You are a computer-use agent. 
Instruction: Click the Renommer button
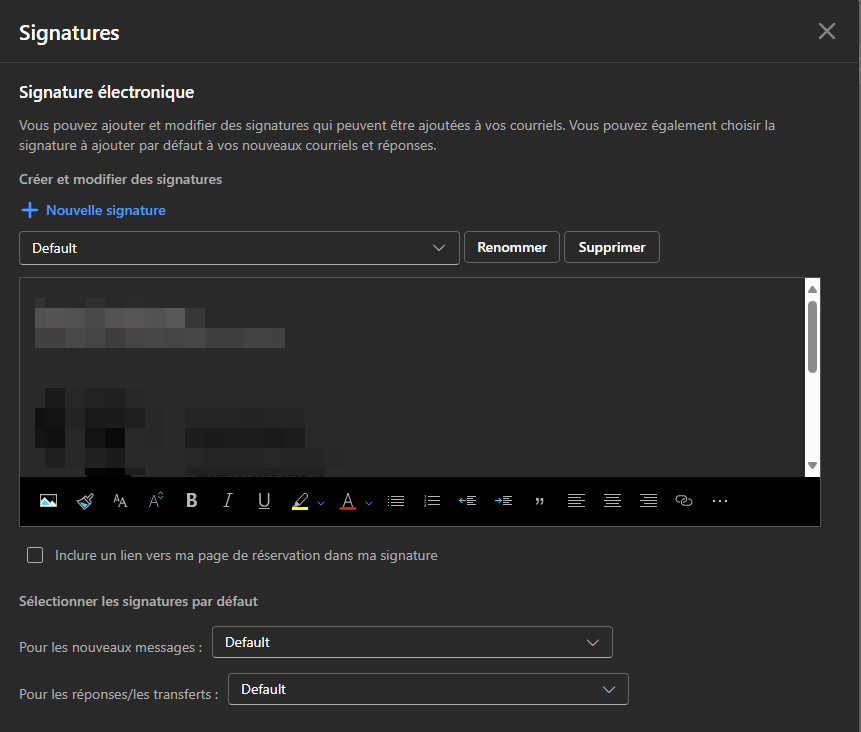point(511,248)
